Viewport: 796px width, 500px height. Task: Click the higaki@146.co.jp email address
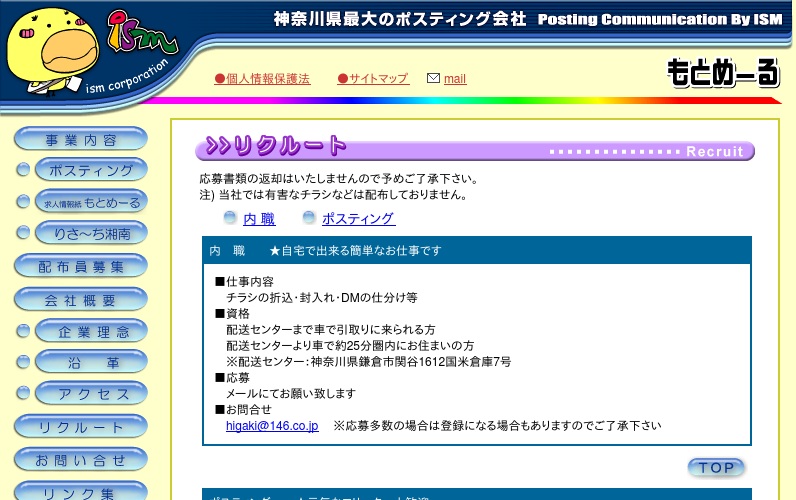pos(272,426)
